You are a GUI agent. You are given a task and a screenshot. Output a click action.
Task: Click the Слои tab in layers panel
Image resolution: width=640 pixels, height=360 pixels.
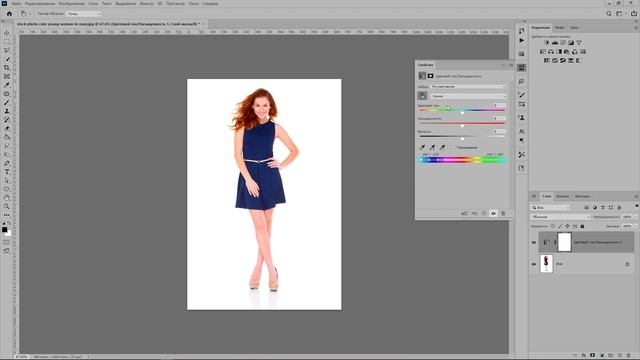(547, 196)
